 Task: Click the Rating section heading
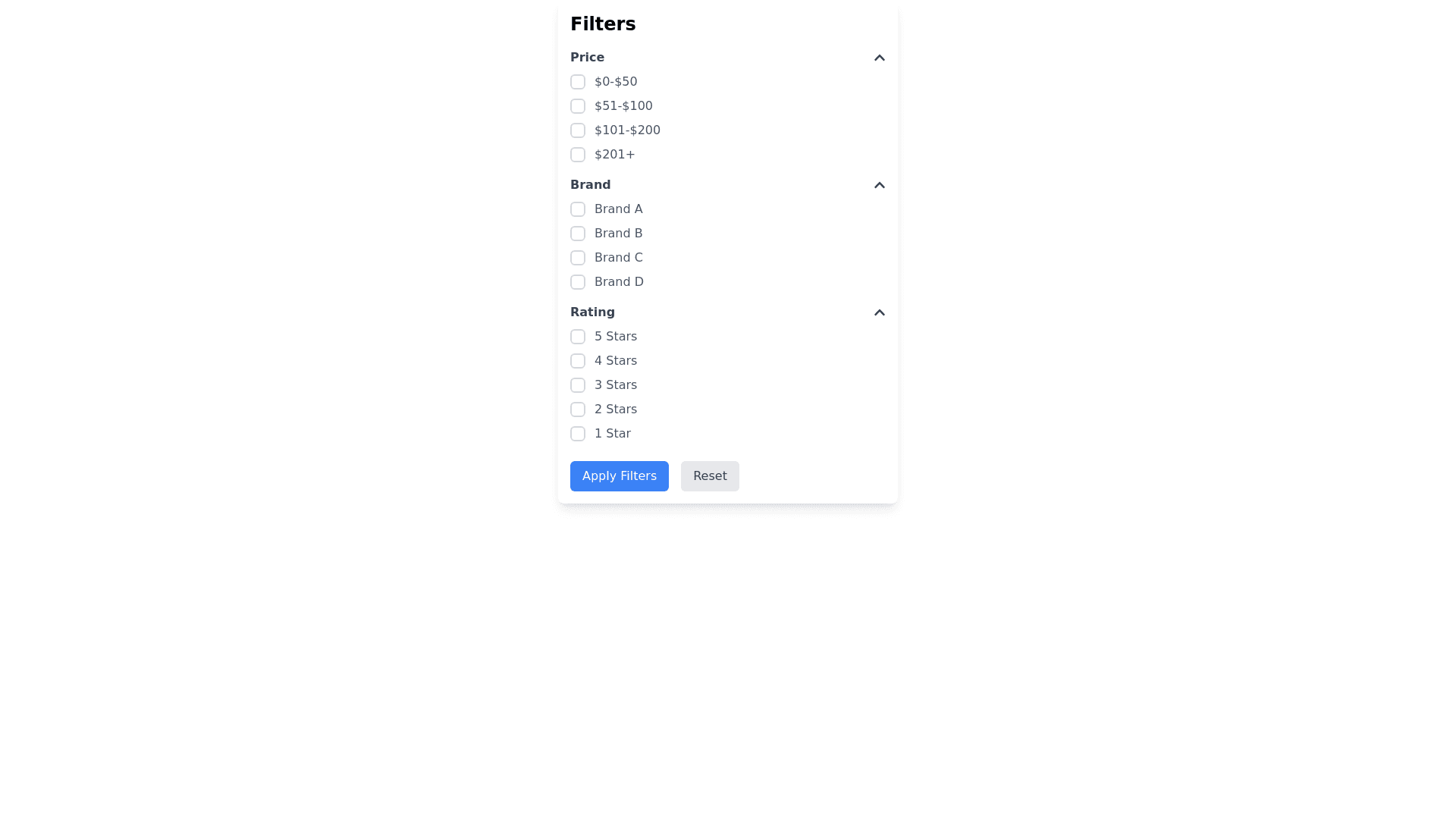[x=592, y=312]
